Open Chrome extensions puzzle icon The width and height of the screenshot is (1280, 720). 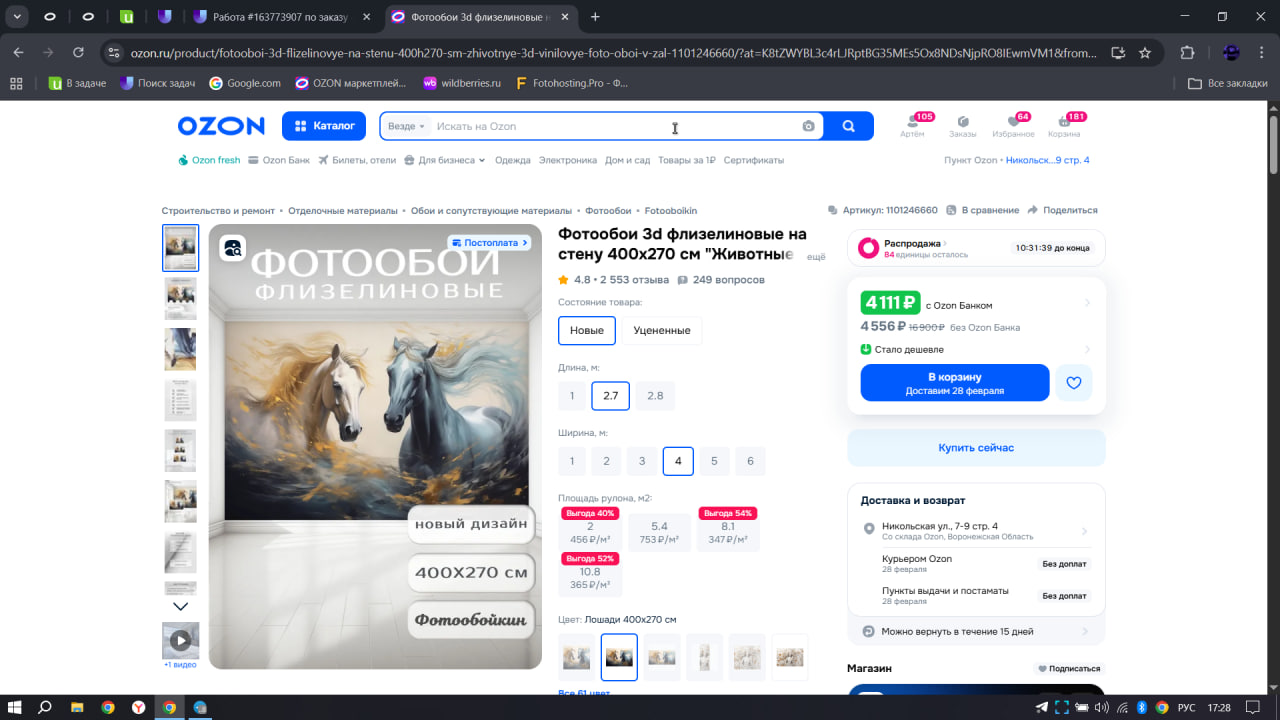[1188, 53]
